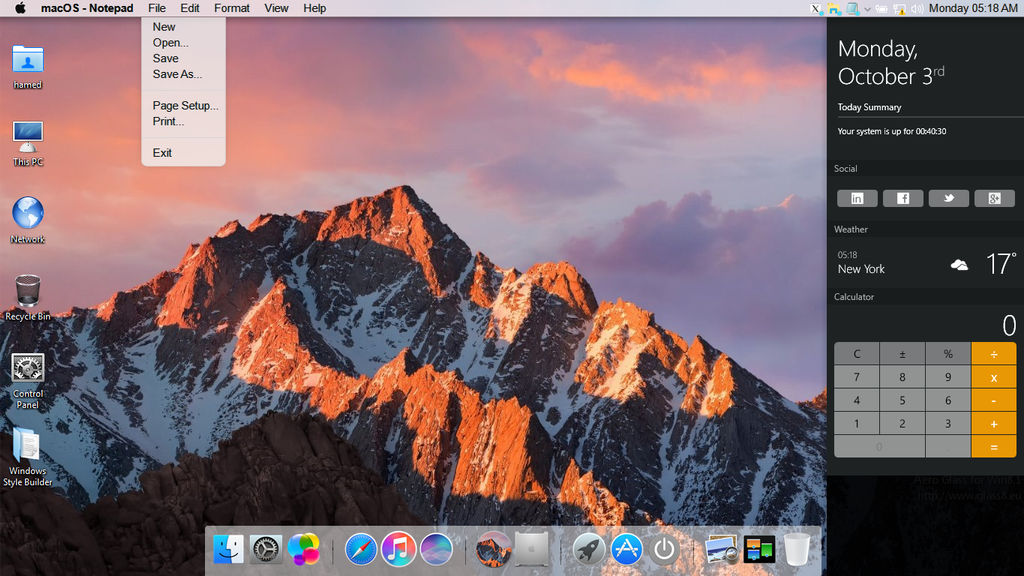Click the LinkedIn social button
The height and width of the screenshot is (576, 1024).
coord(857,198)
